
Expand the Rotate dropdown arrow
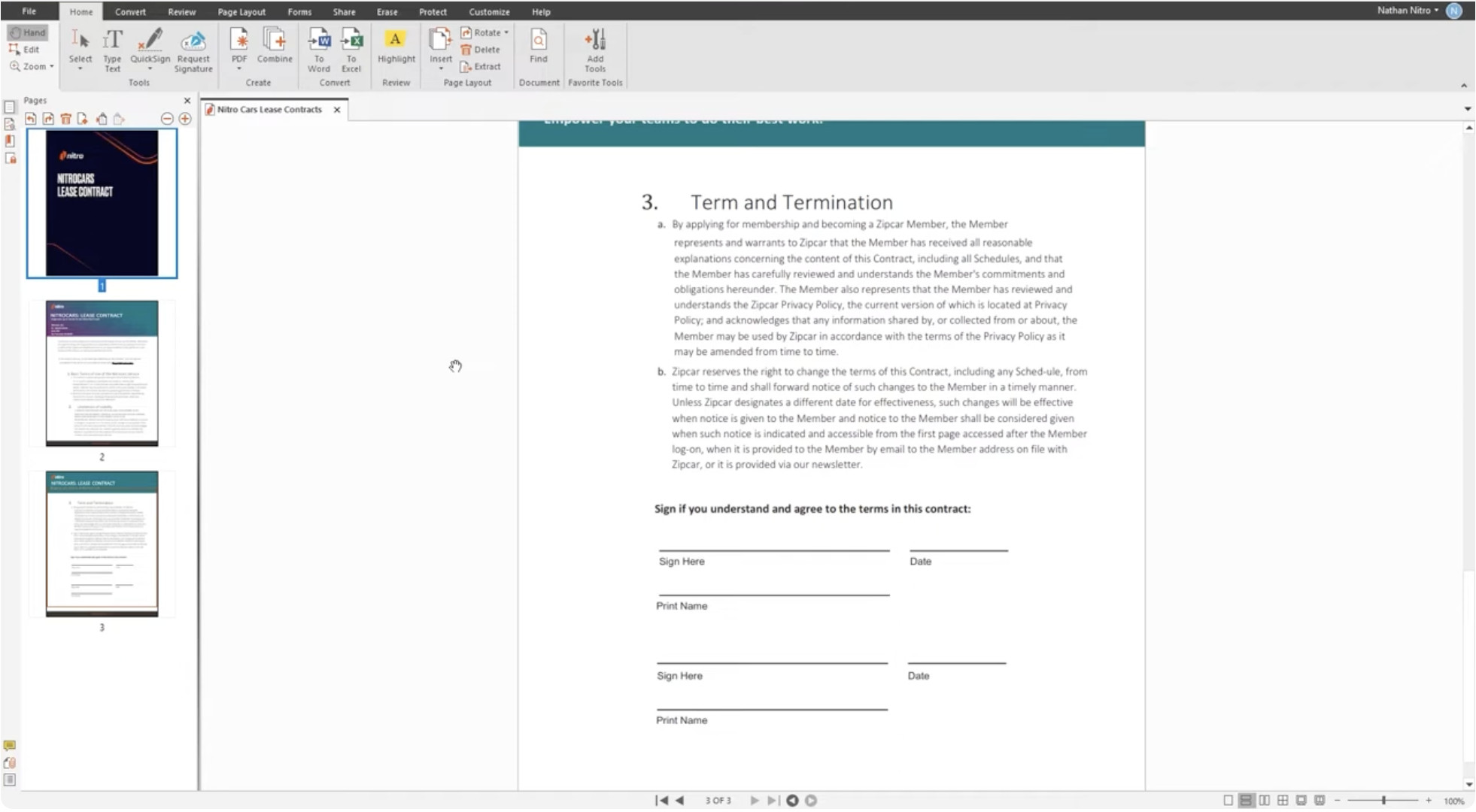[506, 32]
